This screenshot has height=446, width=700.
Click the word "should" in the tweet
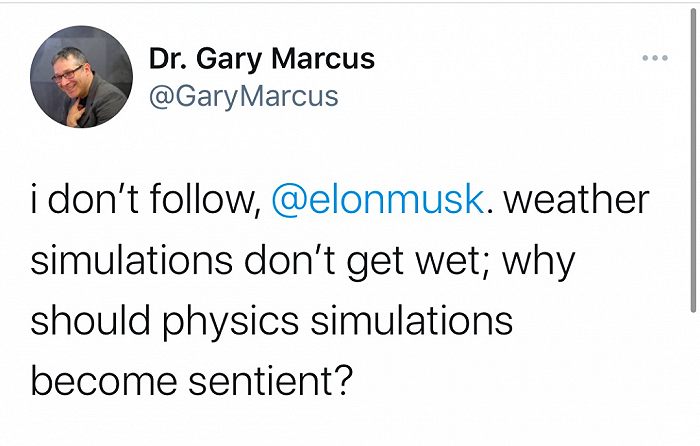[91, 321]
